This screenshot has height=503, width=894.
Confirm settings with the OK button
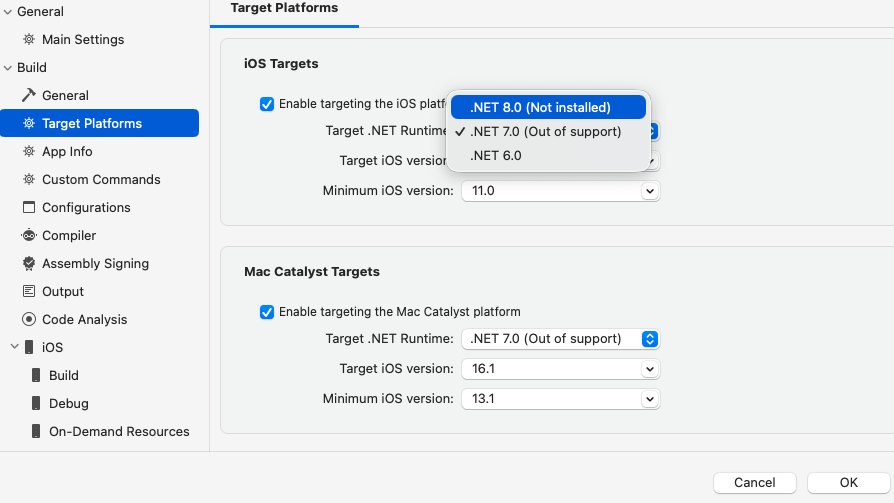[848, 483]
